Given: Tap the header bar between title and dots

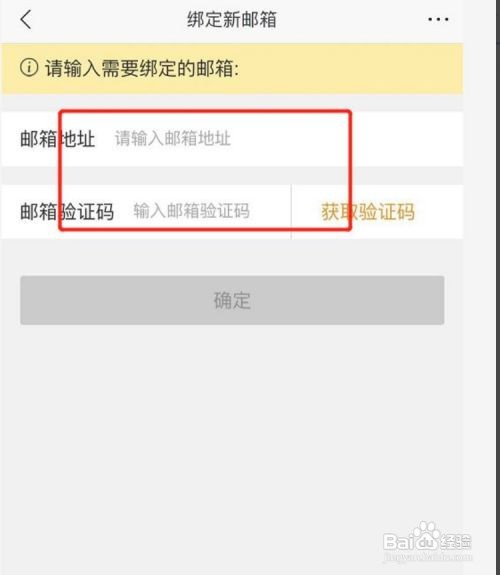Looking at the screenshot, I should pyautogui.click(x=351, y=19).
